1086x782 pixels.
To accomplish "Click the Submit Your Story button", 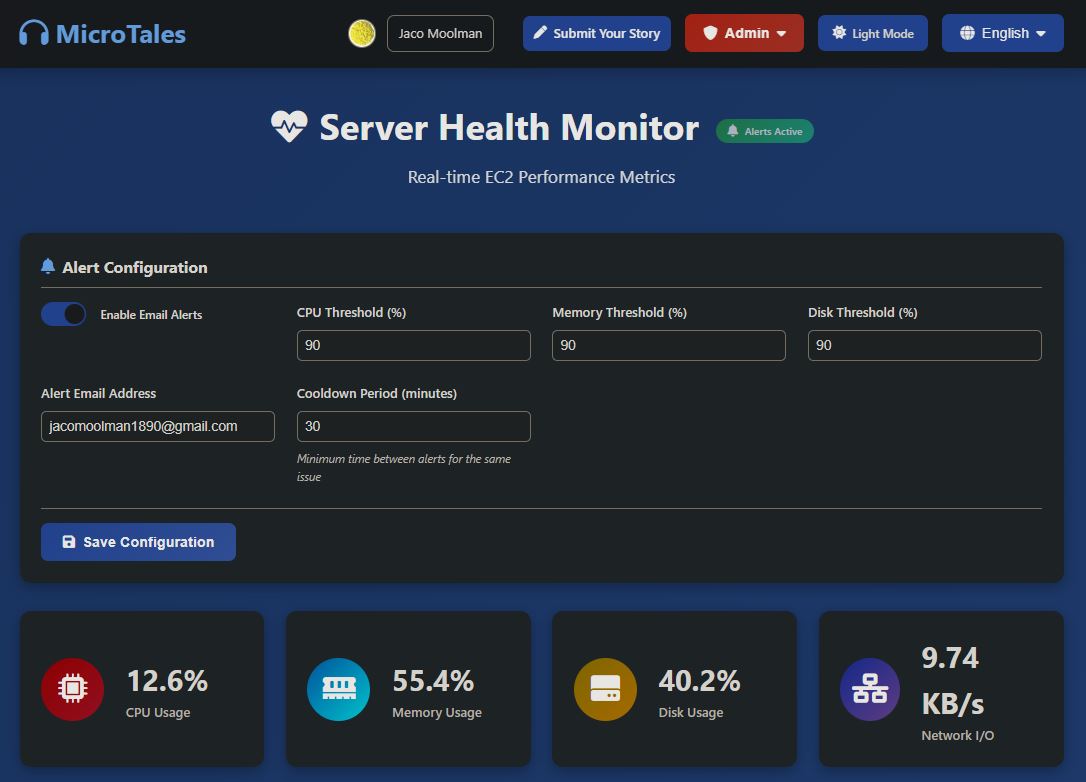I will (x=596, y=33).
